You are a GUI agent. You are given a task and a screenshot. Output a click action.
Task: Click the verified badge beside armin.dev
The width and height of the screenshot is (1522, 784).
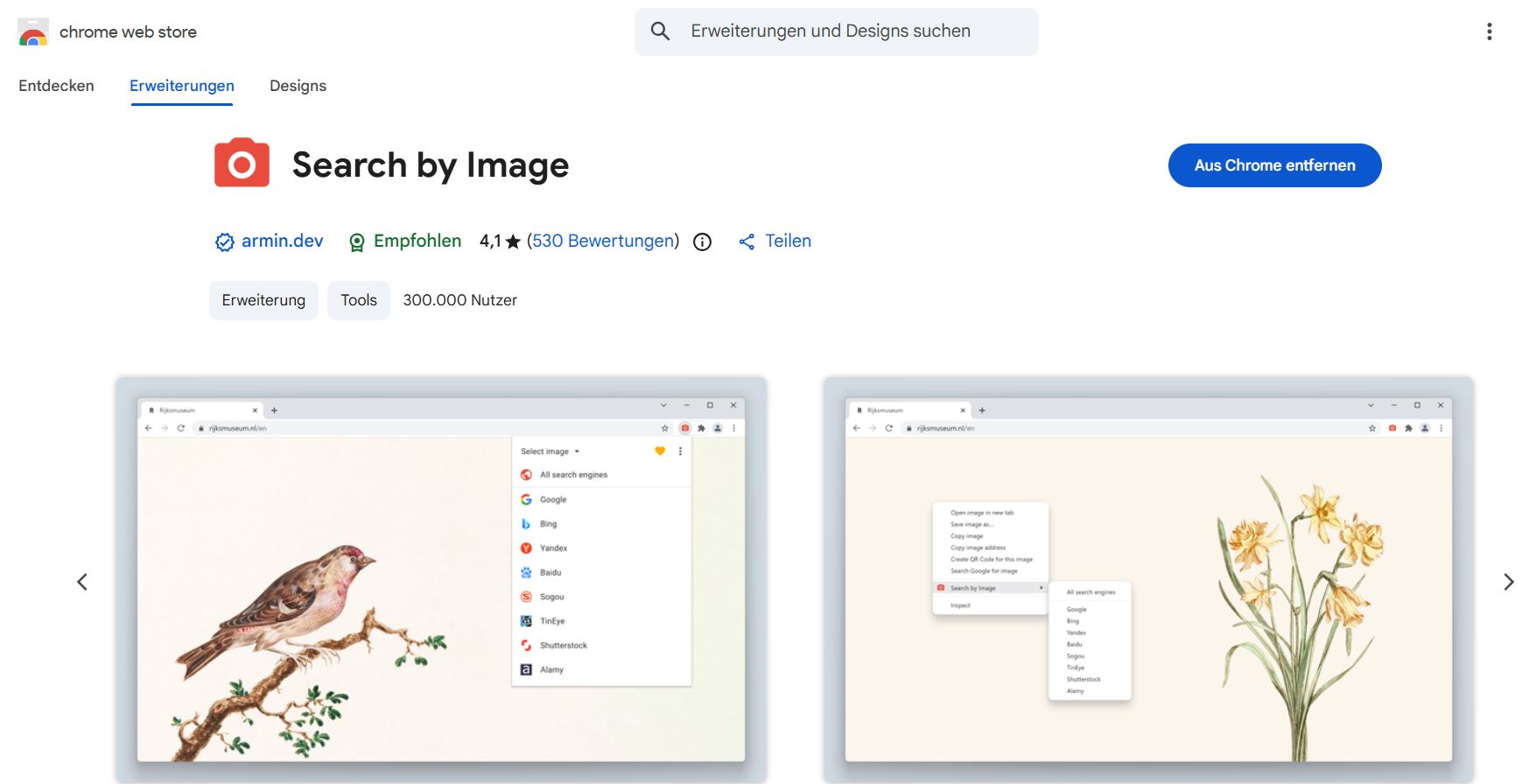(225, 242)
